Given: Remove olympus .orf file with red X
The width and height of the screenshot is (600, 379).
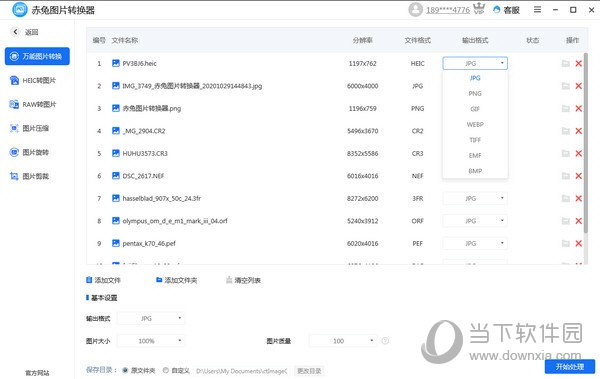Looking at the screenshot, I should click(579, 221).
